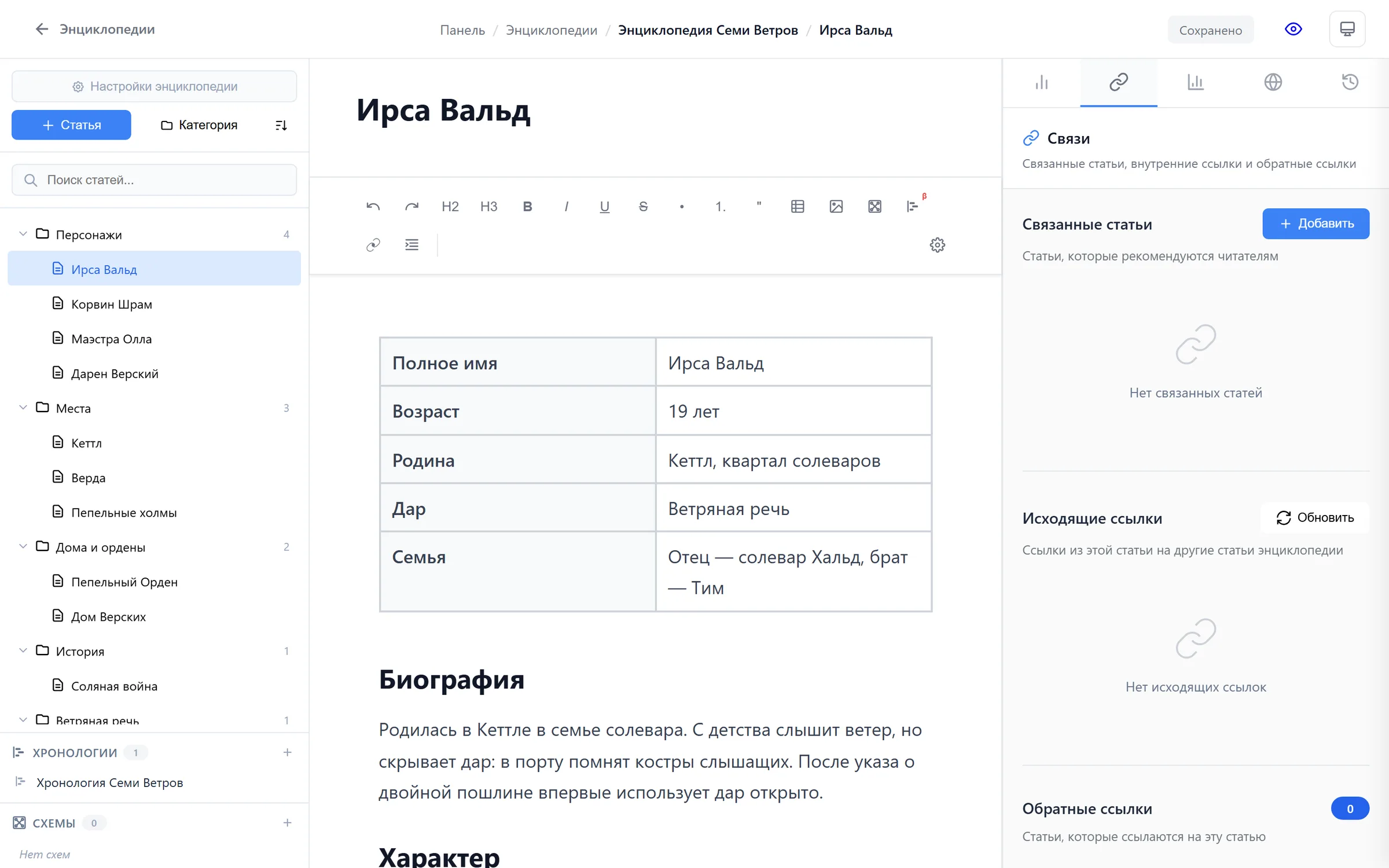This screenshot has width=1389, height=868.
Task: Insert a link via chain icon
Action: [373, 245]
